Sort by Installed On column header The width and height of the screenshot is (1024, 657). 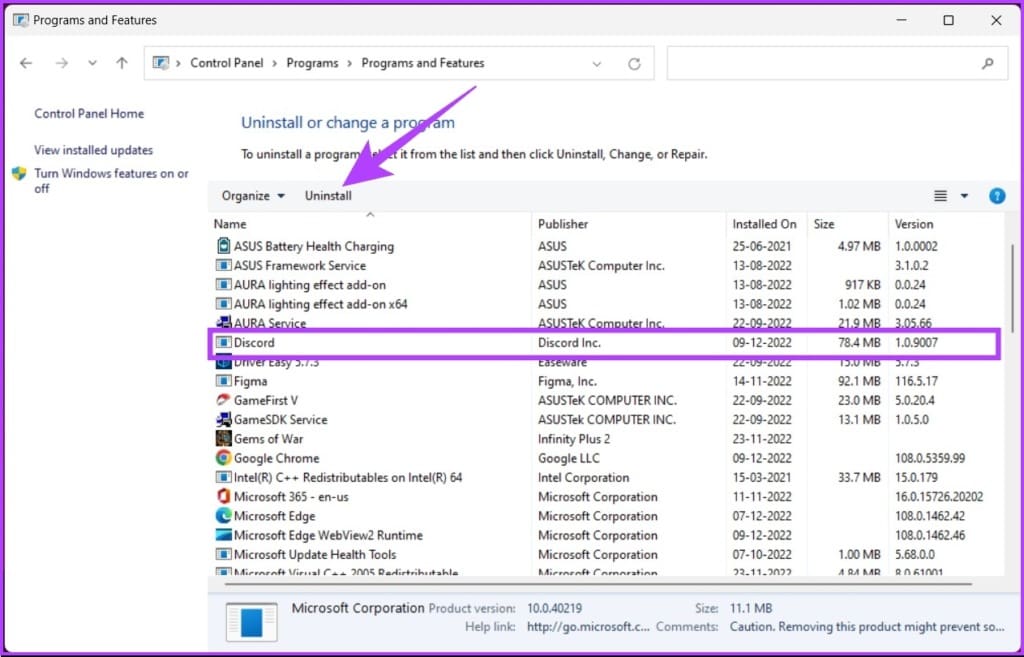(764, 224)
